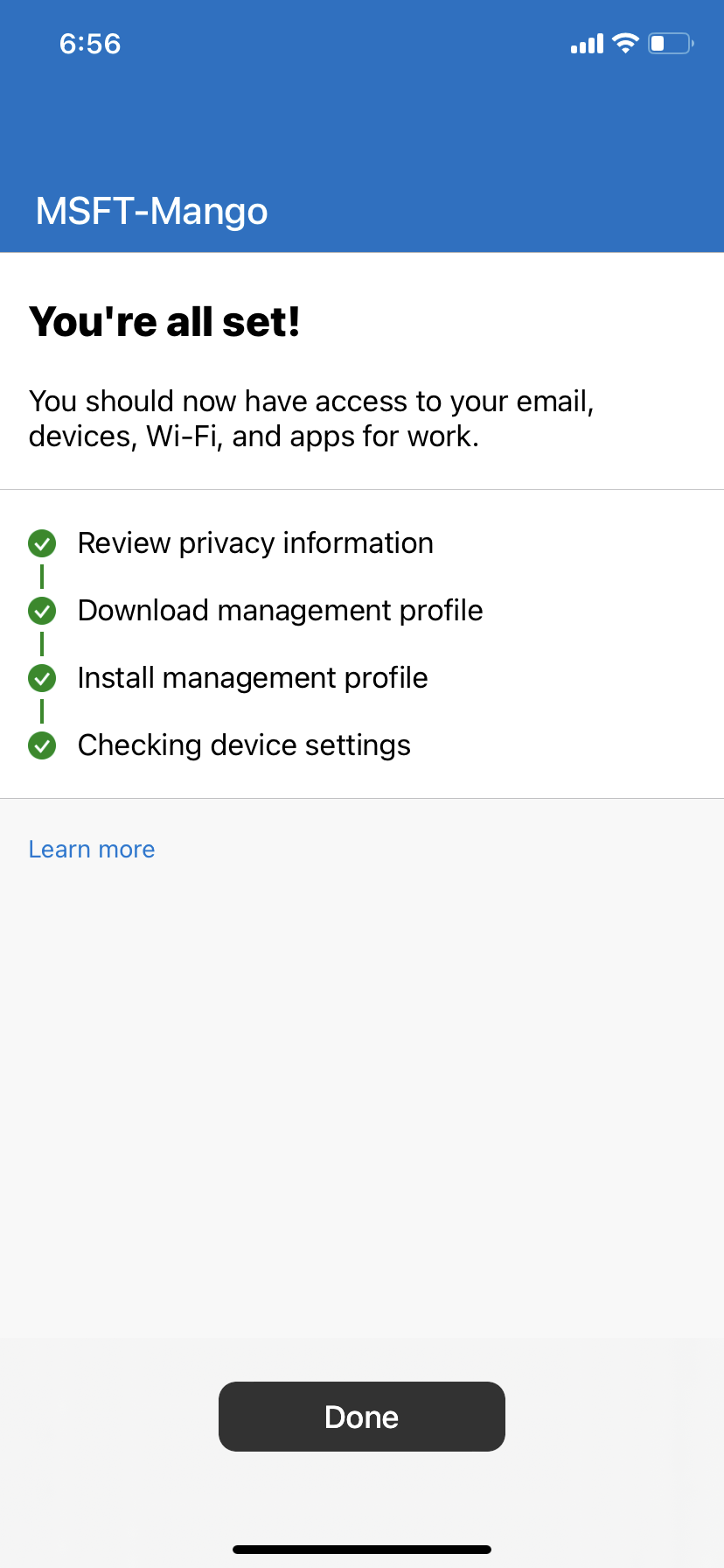Select the Checking device settings step
The height and width of the screenshot is (1568, 724).
[x=244, y=745]
